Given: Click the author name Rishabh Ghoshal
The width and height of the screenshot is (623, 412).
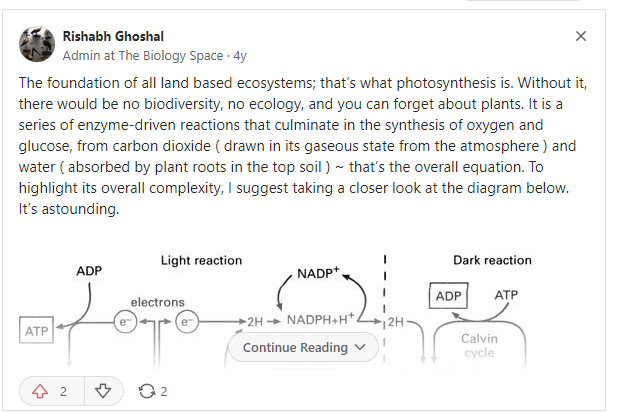Looking at the screenshot, I should pyautogui.click(x=114, y=35).
